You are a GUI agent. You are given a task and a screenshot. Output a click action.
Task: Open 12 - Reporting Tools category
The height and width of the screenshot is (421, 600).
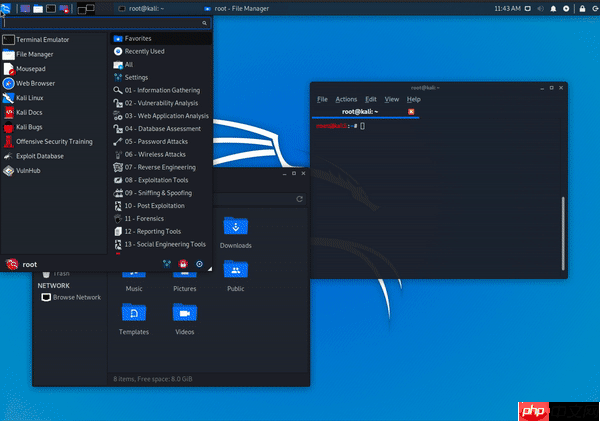tap(161, 231)
